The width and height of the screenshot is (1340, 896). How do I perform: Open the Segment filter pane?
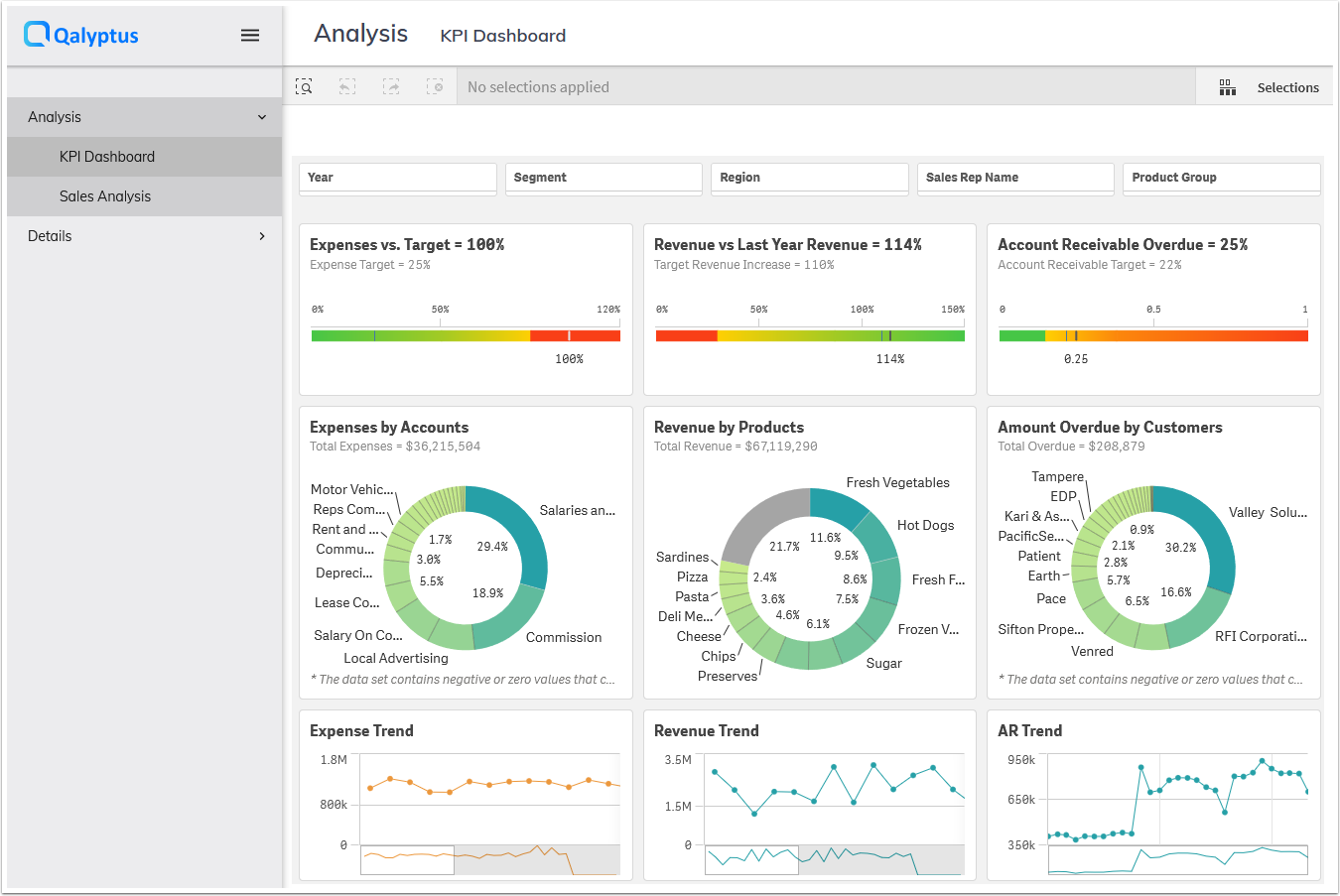pyautogui.click(x=603, y=178)
